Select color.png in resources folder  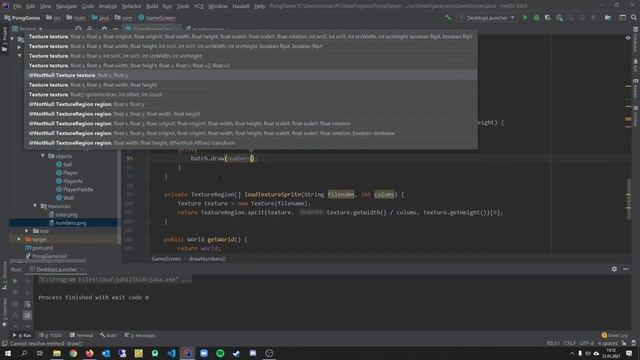tap(66, 215)
